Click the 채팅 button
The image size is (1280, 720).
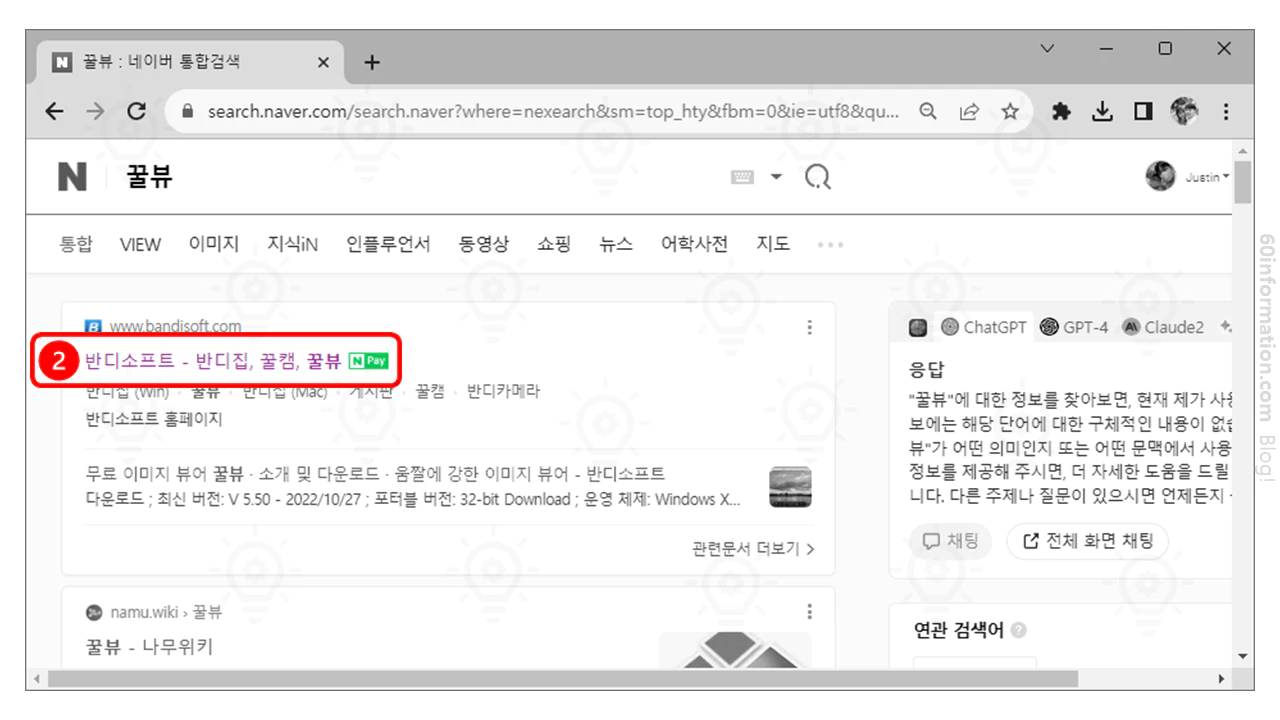(950, 541)
